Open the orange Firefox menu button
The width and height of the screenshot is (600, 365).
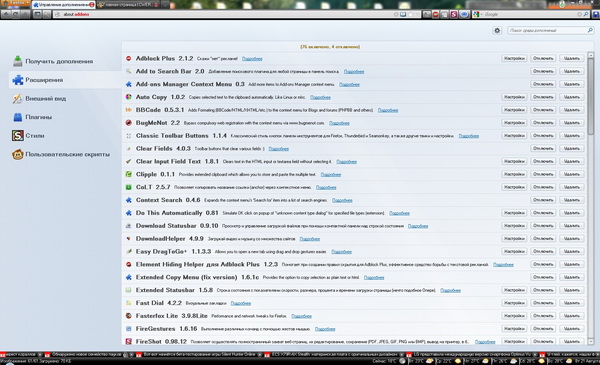click(x=15, y=3)
